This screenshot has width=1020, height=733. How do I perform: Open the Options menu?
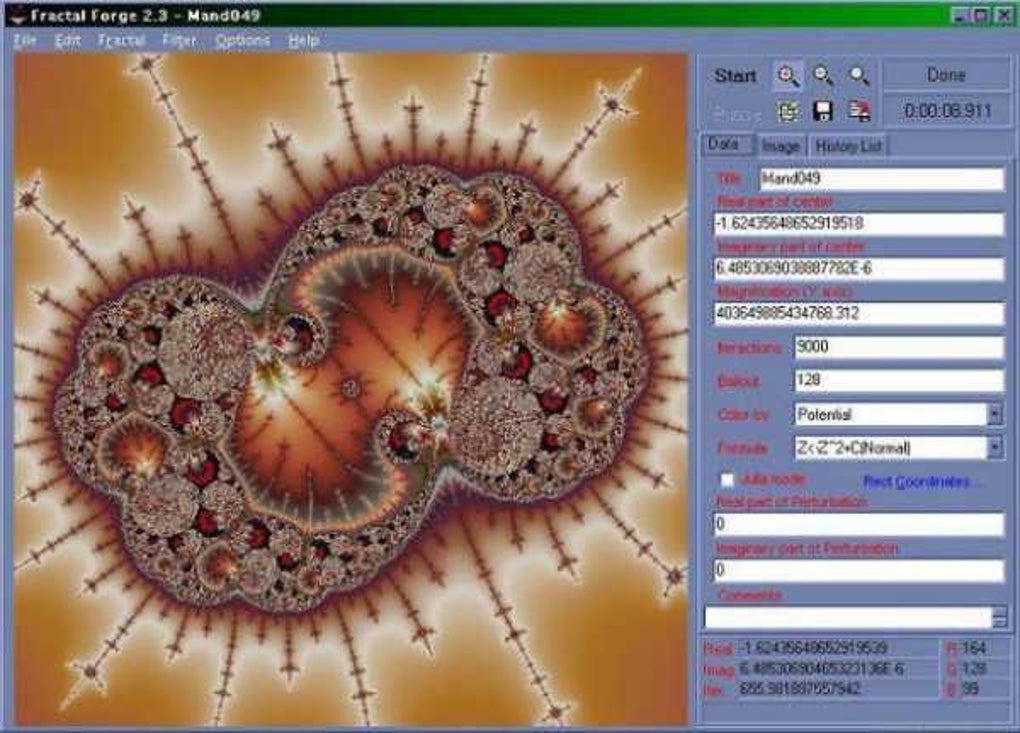(242, 40)
